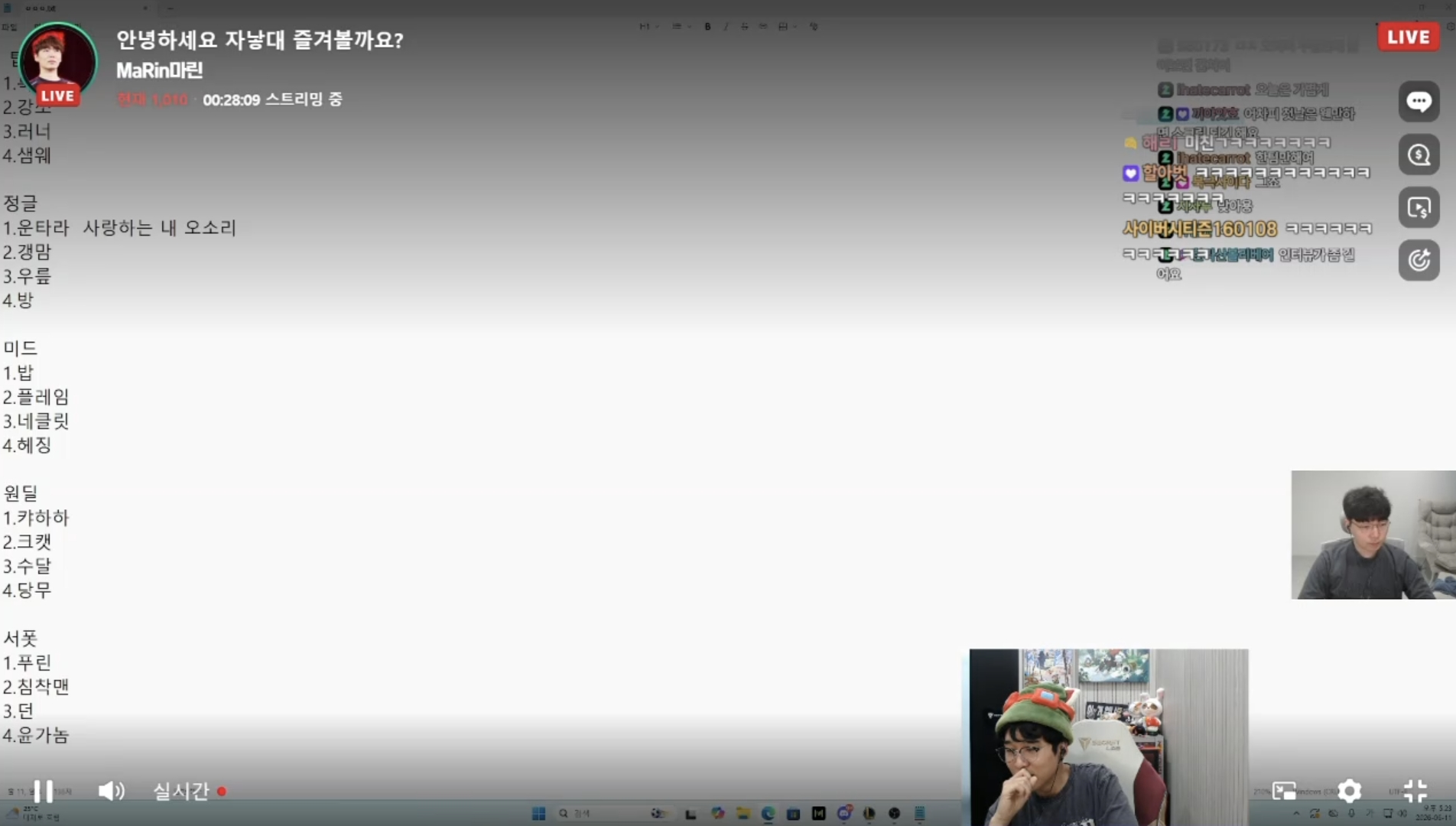
Task: Toggle bold formatting in Notepad toolbar
Action: (708, 26)
